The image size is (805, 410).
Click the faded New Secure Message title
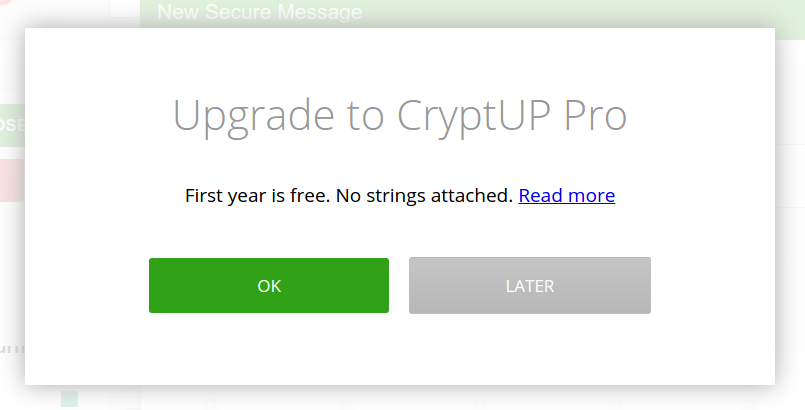[x=259, y=11]
